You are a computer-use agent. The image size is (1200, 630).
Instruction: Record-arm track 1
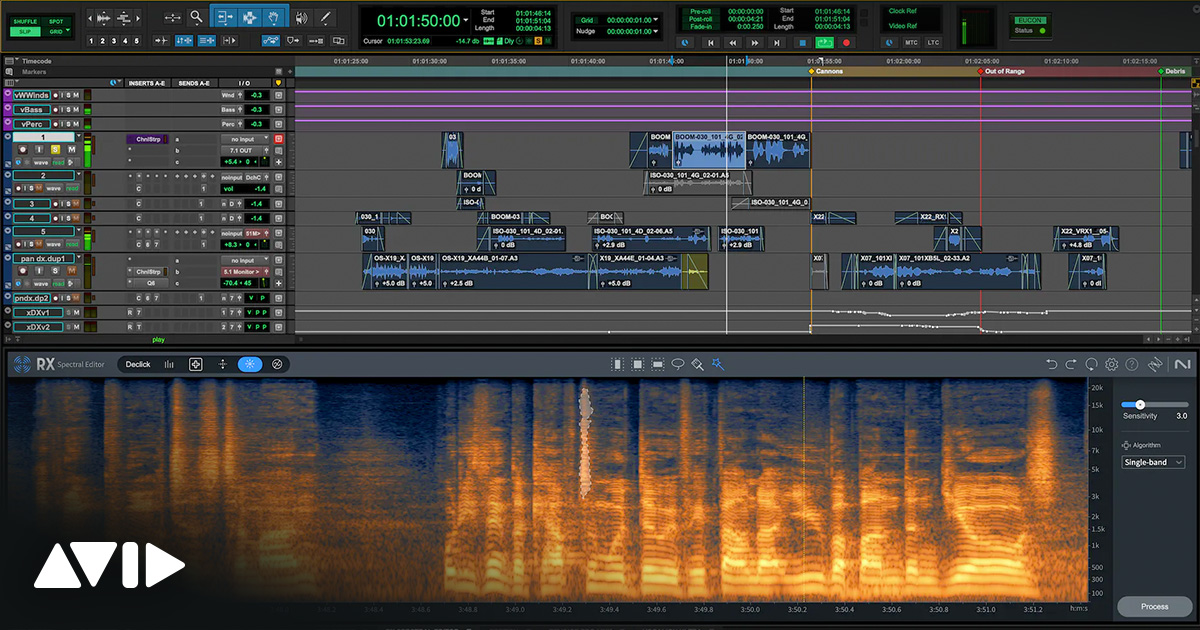21,150
